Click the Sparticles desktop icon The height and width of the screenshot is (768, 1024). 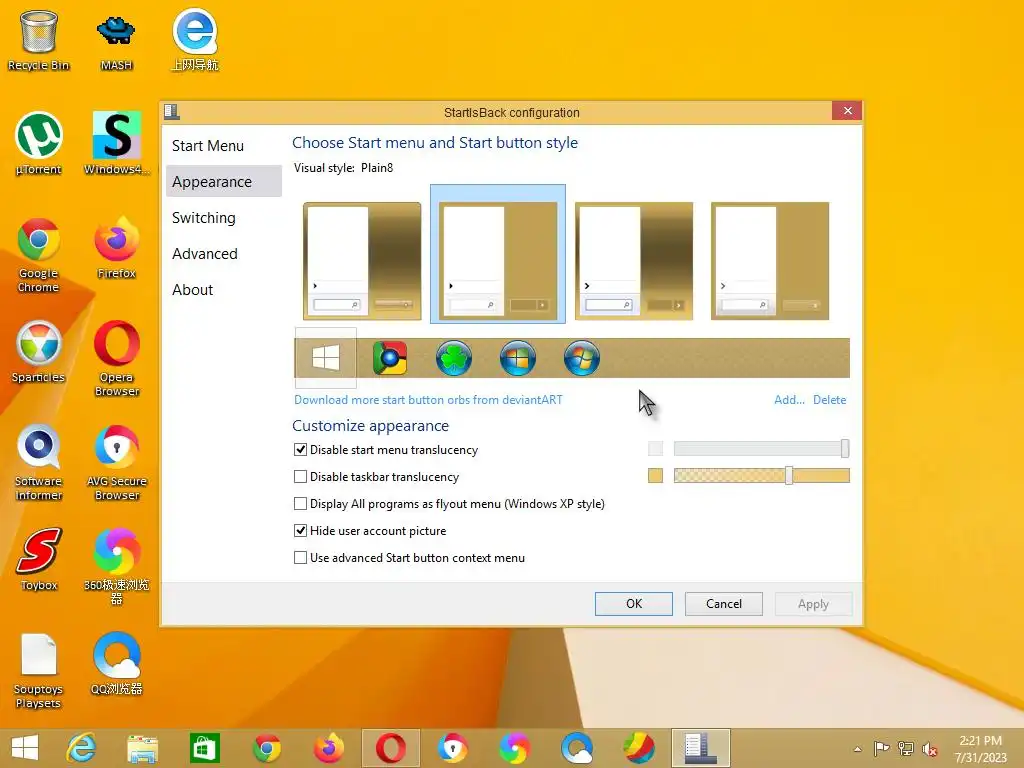click(39, 351)
